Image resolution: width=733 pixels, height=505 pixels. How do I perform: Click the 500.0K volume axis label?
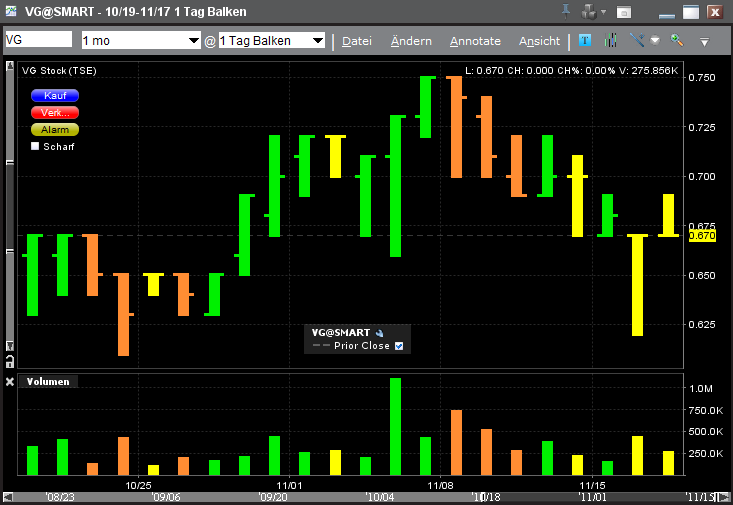[x=706, y=432]
